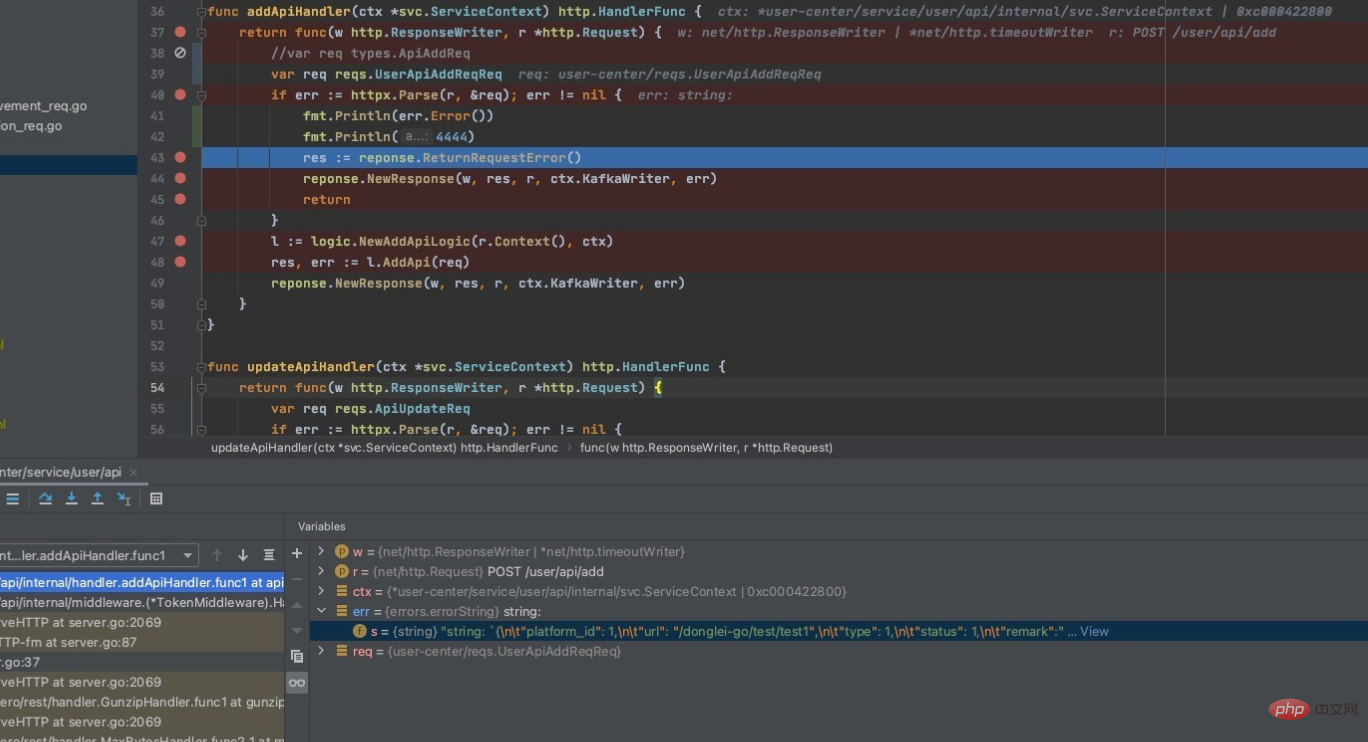Toggle breakpoint on line 44
1368x742 pixels.
180,178
